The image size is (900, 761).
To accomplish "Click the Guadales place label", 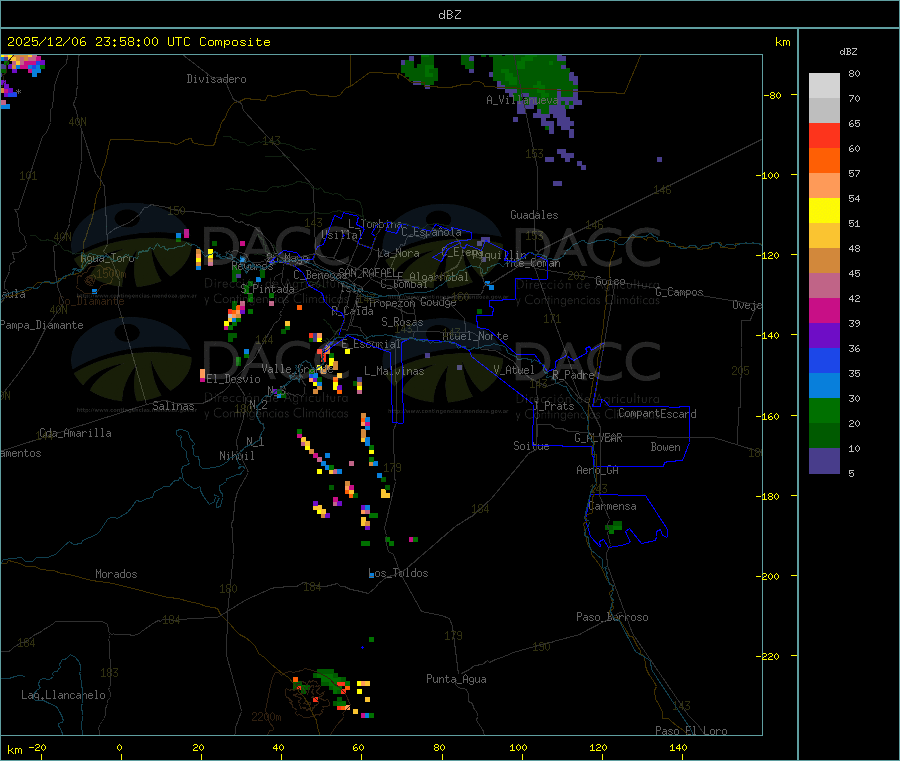I will 534,215.
